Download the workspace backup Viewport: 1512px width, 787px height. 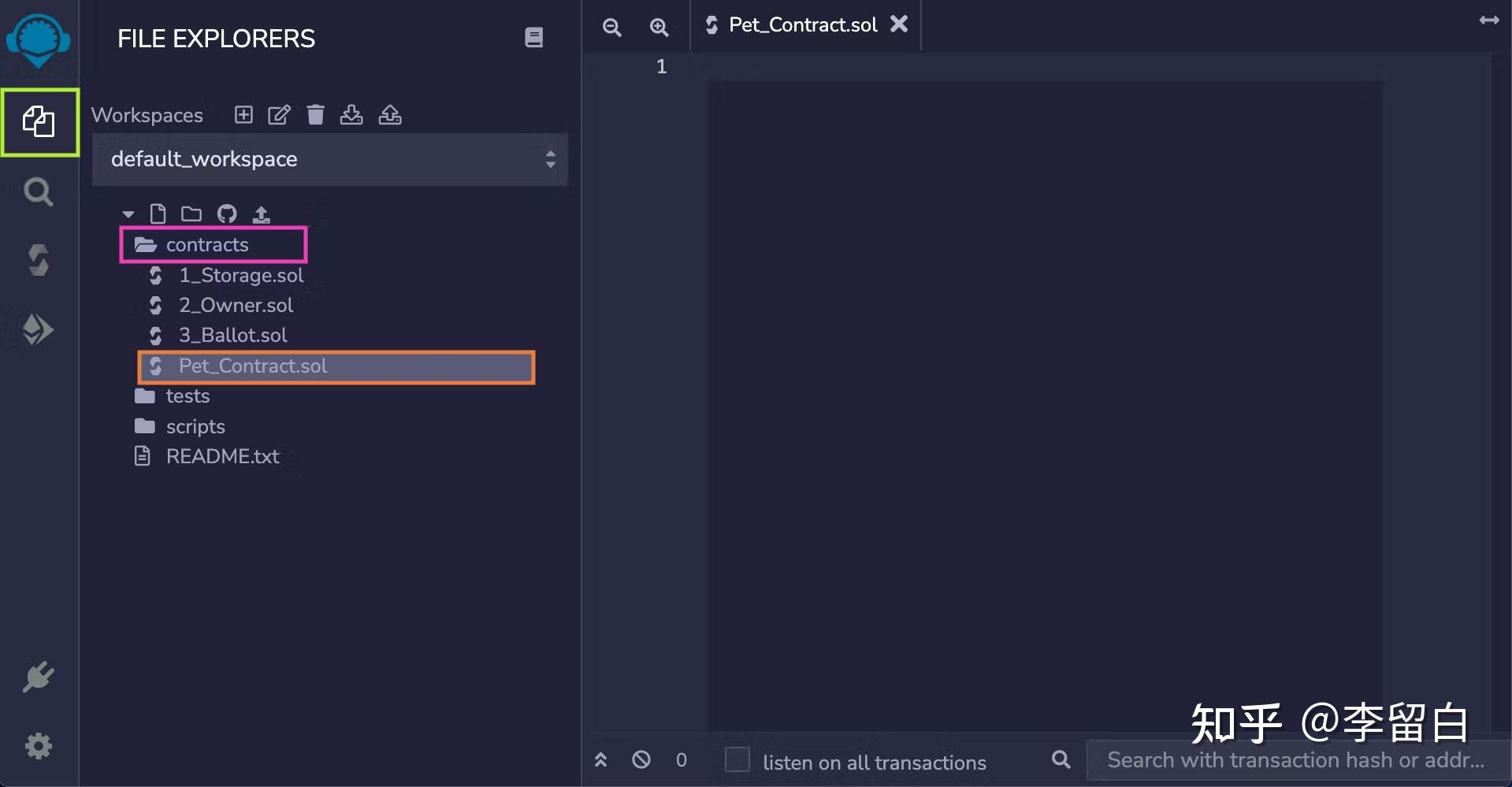(351, 115)
